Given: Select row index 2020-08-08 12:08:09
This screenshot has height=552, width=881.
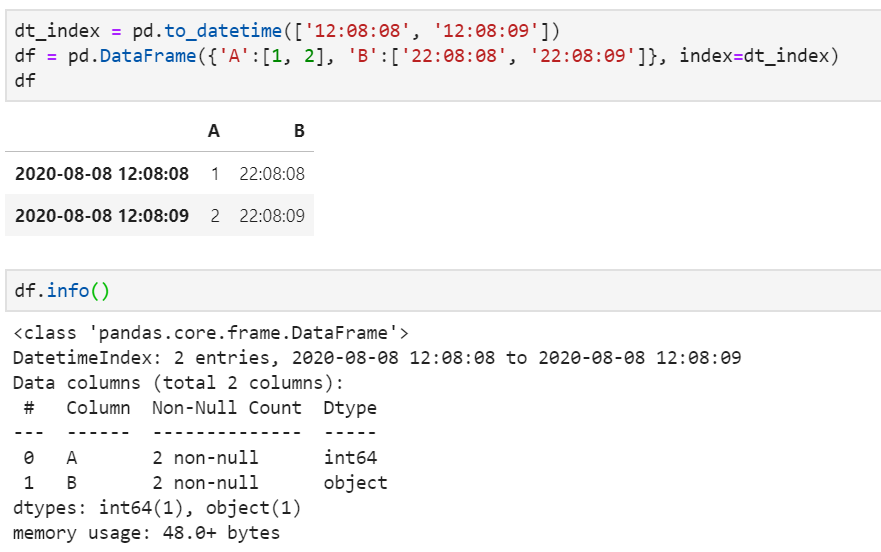Looking at the screenshot, I should [x=102, y=215].
